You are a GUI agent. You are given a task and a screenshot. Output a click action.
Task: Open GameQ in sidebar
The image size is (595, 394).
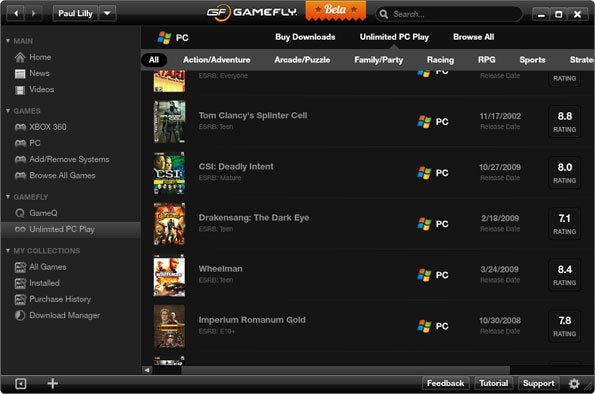pos(43,213)
